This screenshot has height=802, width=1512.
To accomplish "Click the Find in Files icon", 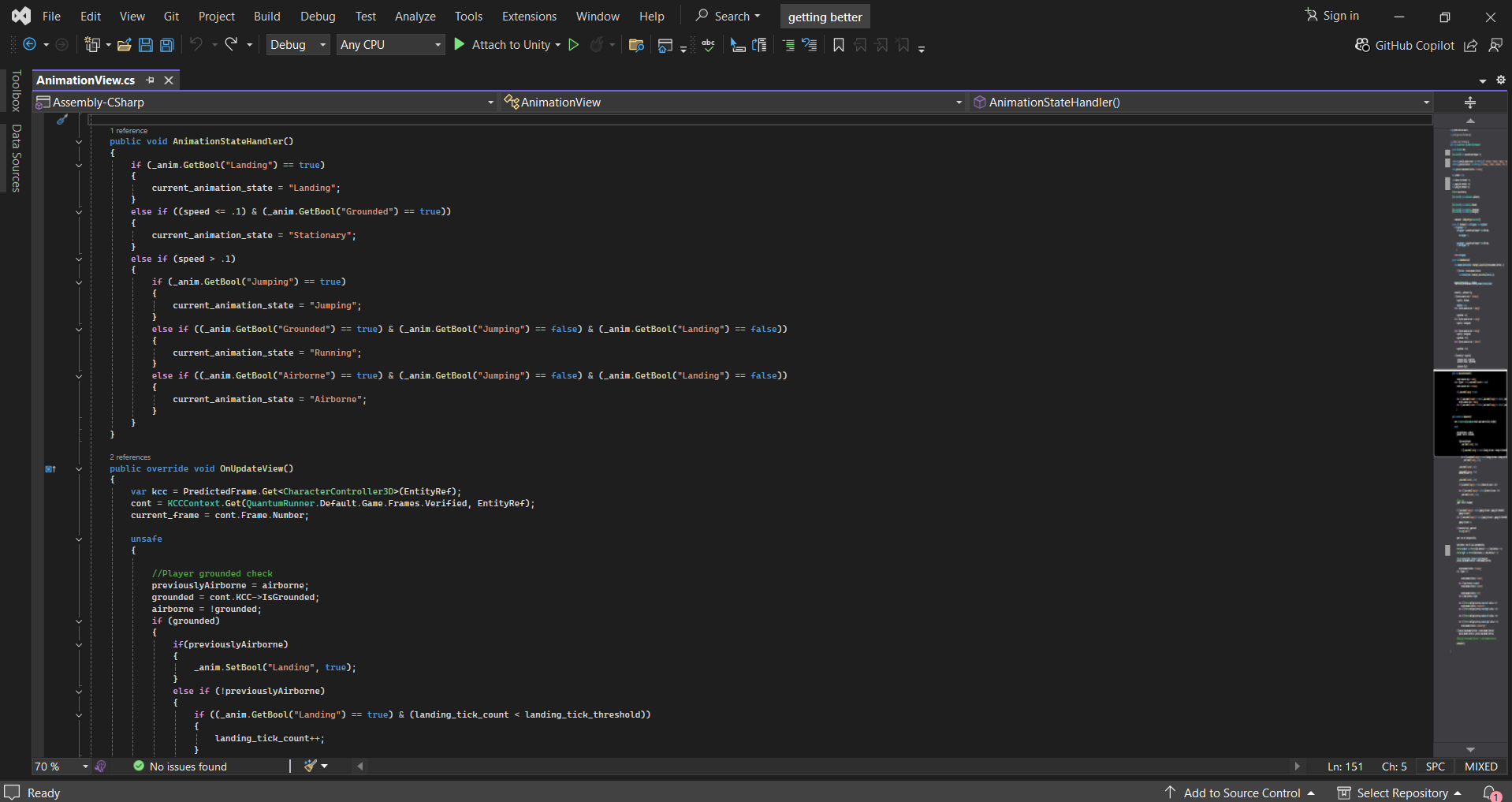I will pos(636,45).
